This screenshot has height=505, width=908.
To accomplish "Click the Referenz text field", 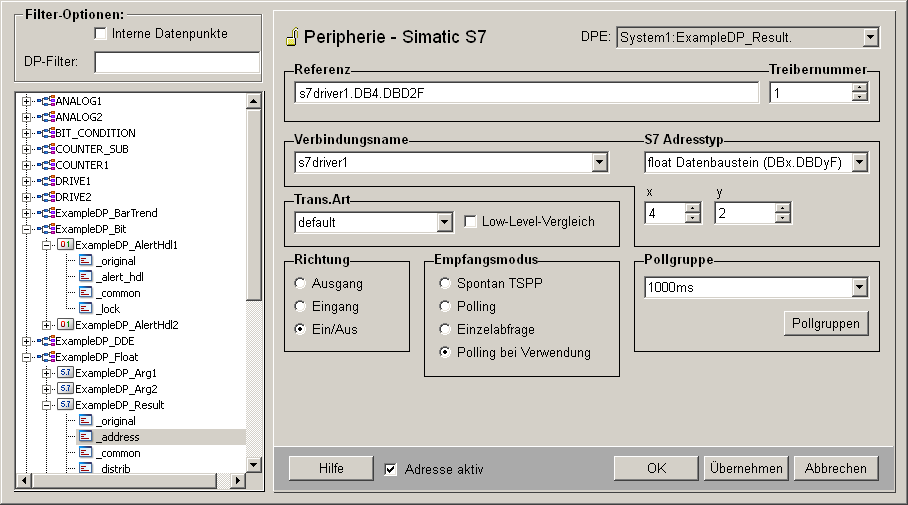I will [526, 93].
